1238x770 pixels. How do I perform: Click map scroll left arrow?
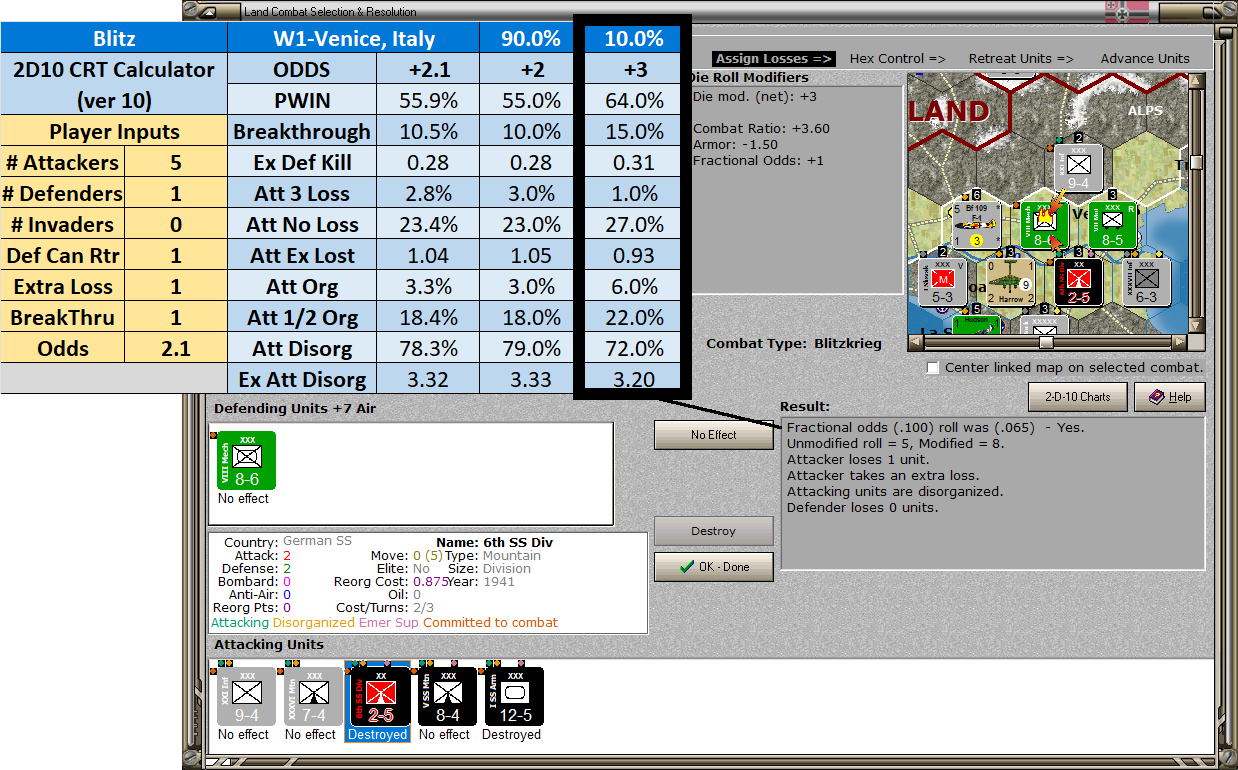click(x=915, y=342)
